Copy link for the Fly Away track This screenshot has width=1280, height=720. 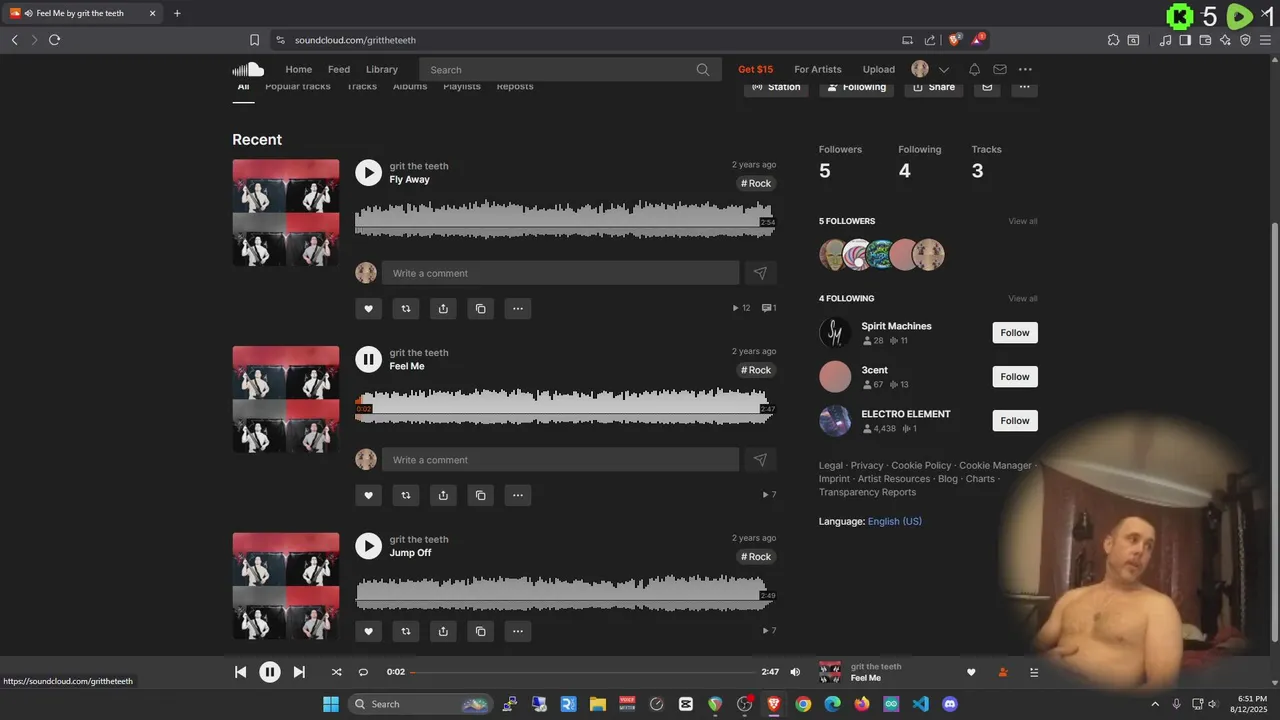click(x=480, y=308)
